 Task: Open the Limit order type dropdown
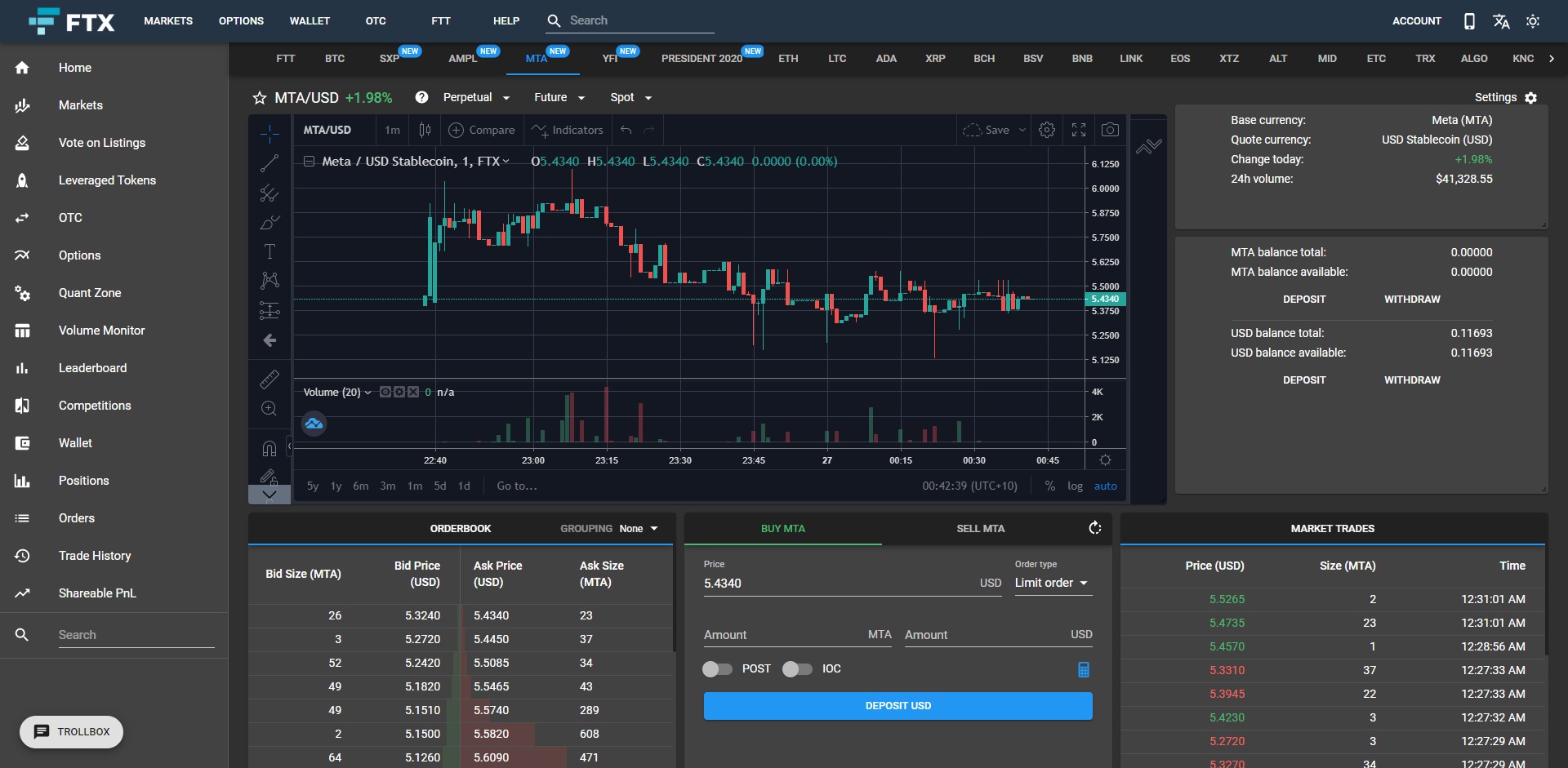[x=1052, y=583]
